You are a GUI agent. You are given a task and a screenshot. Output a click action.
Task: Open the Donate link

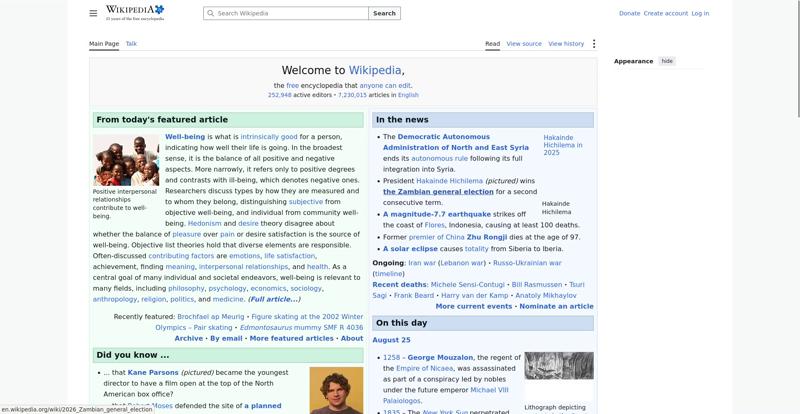[629, 13]
